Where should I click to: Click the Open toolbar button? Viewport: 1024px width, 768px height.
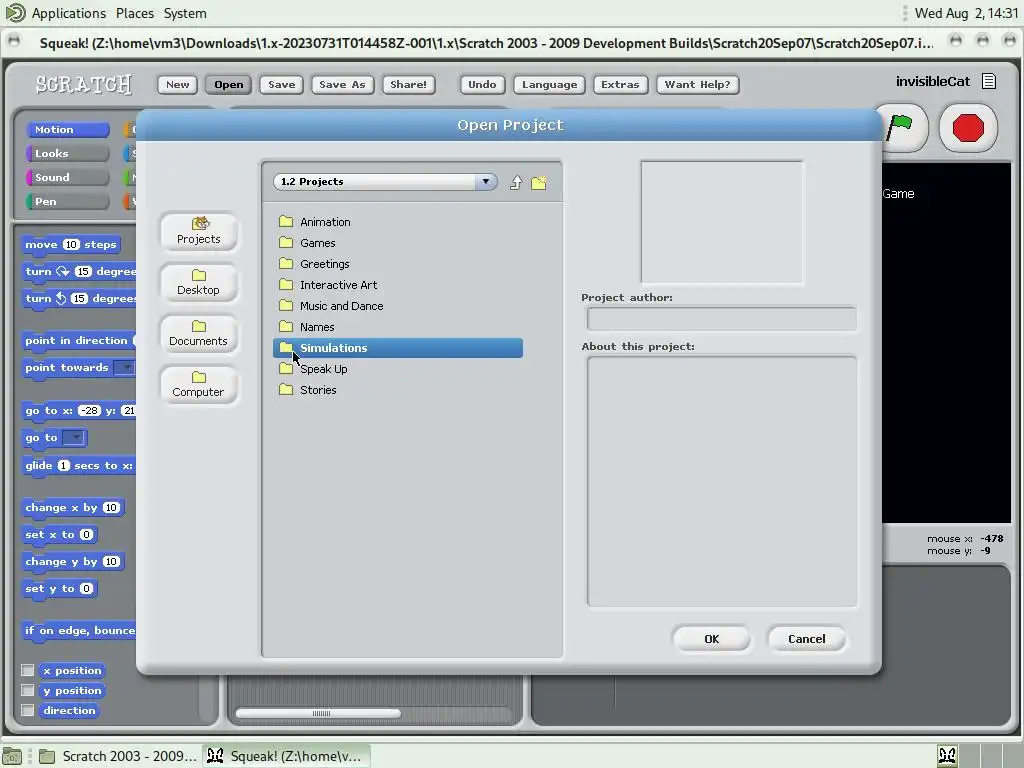tap(229, 84)
